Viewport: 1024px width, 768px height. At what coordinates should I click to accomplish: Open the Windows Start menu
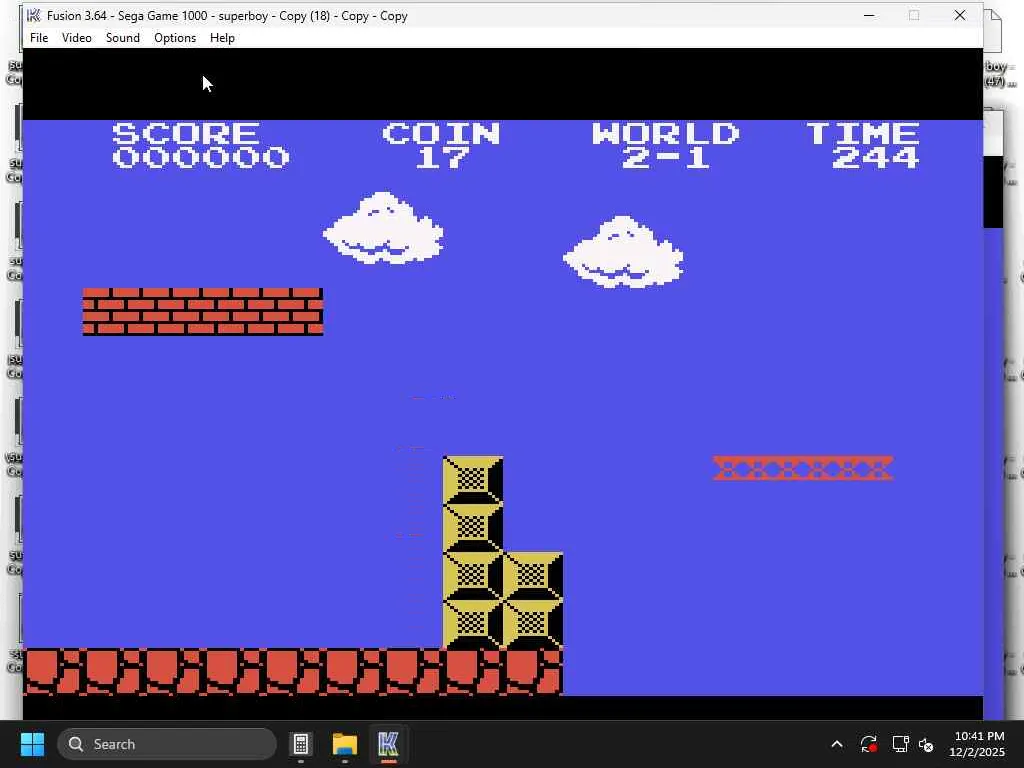32,744
